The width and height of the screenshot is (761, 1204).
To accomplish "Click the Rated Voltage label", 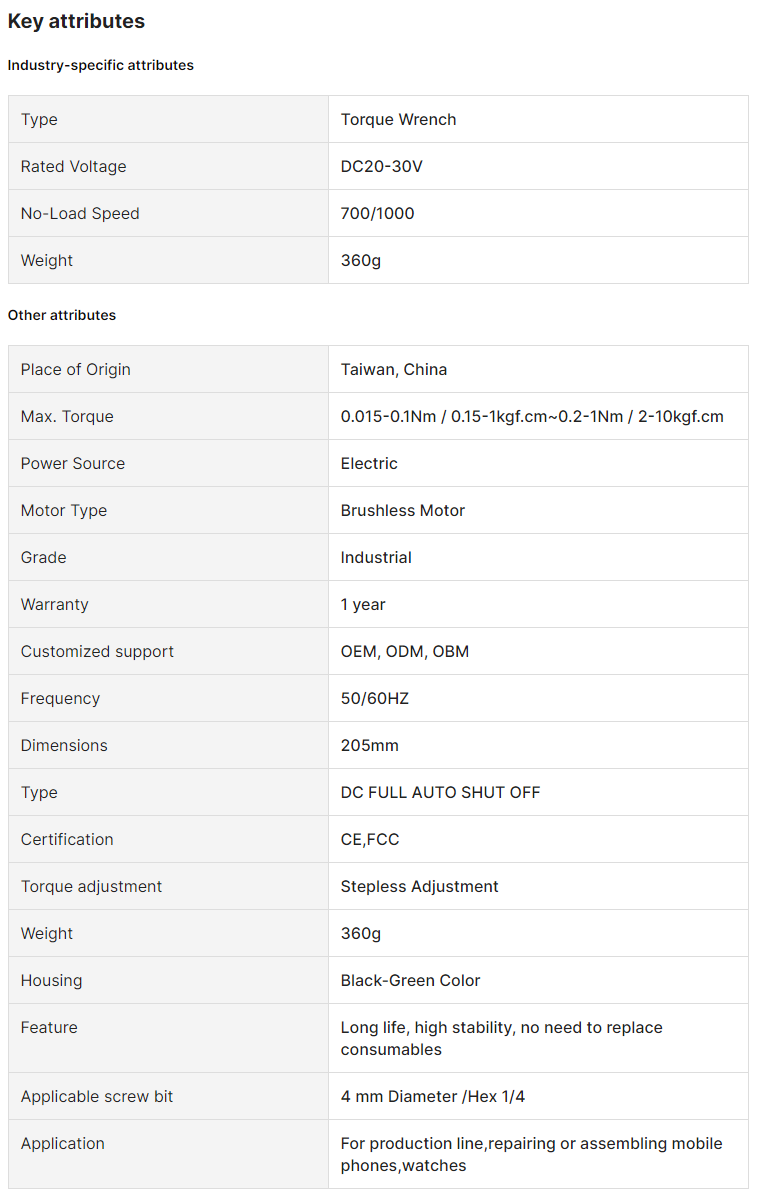I will click(73, 166).
